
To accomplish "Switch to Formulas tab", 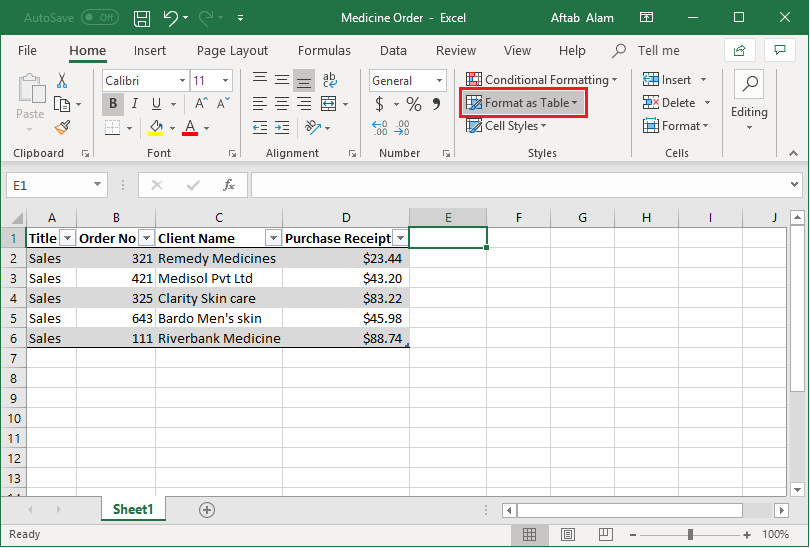I will pyautogui.click(x=324, y=51).
